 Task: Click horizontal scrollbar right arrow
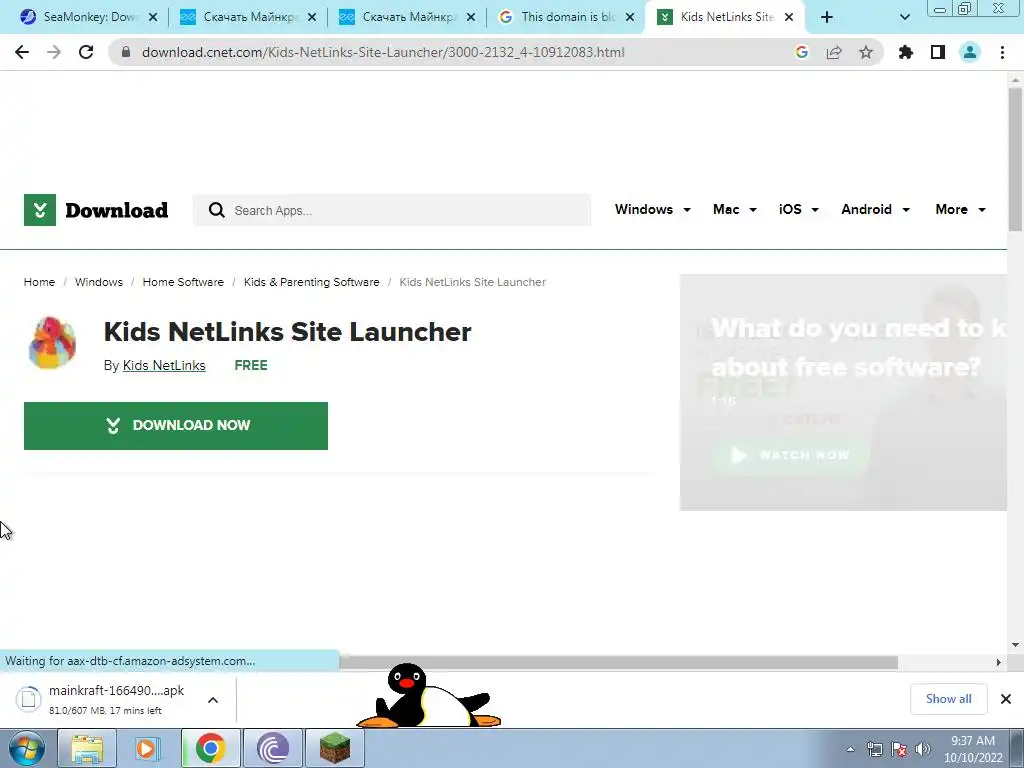(x=999, y=662)
